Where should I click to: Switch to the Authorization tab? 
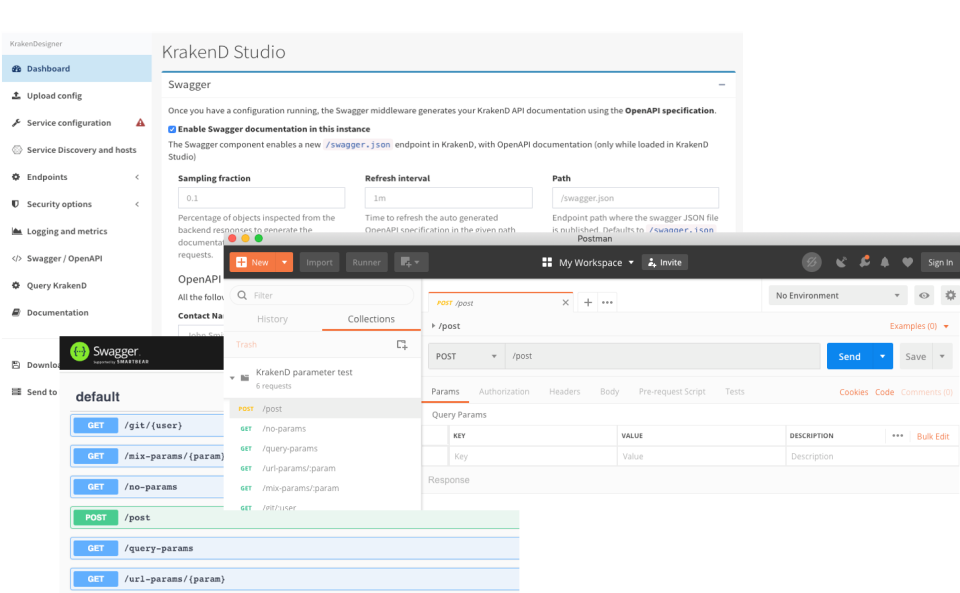click(x=504, y=392)
